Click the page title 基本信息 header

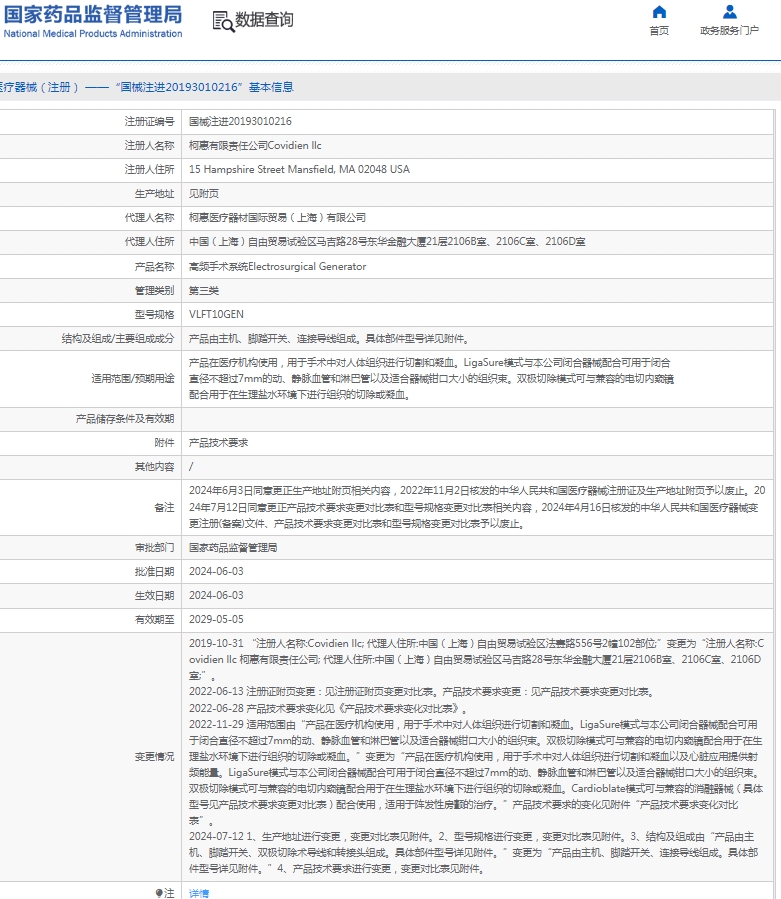(146, 87)
